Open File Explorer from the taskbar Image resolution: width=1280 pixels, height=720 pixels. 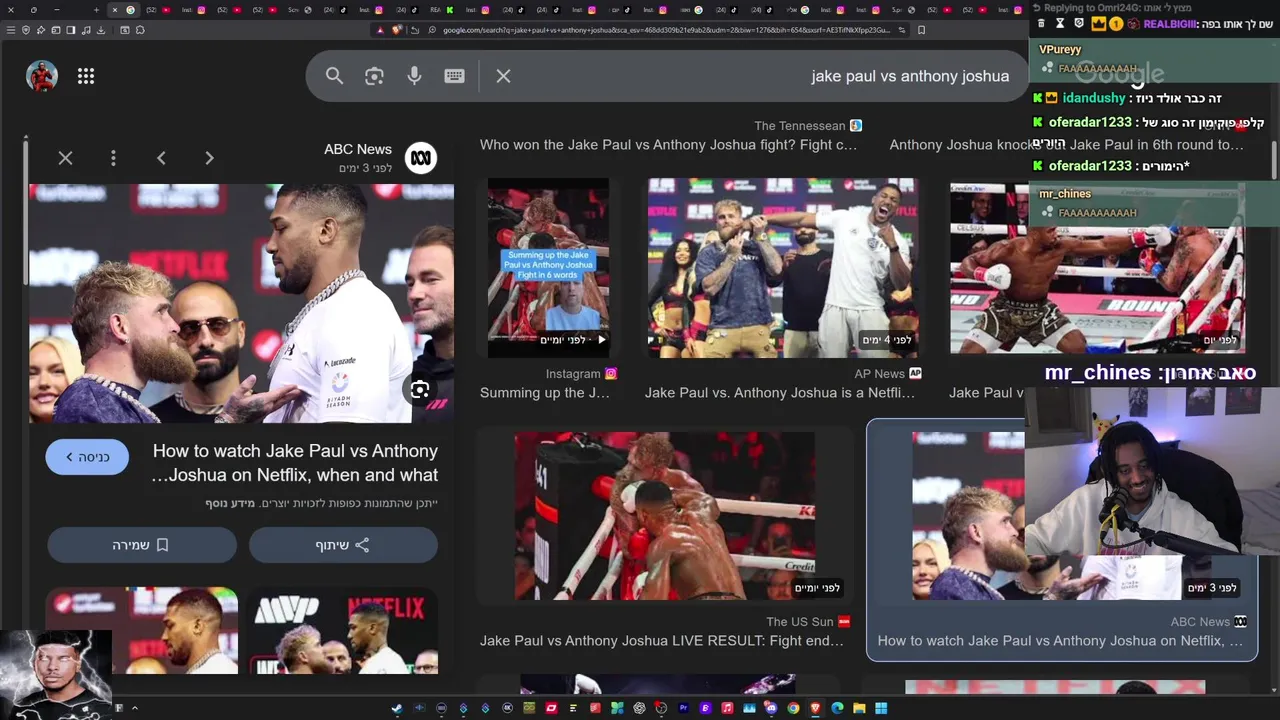[859, 708]
